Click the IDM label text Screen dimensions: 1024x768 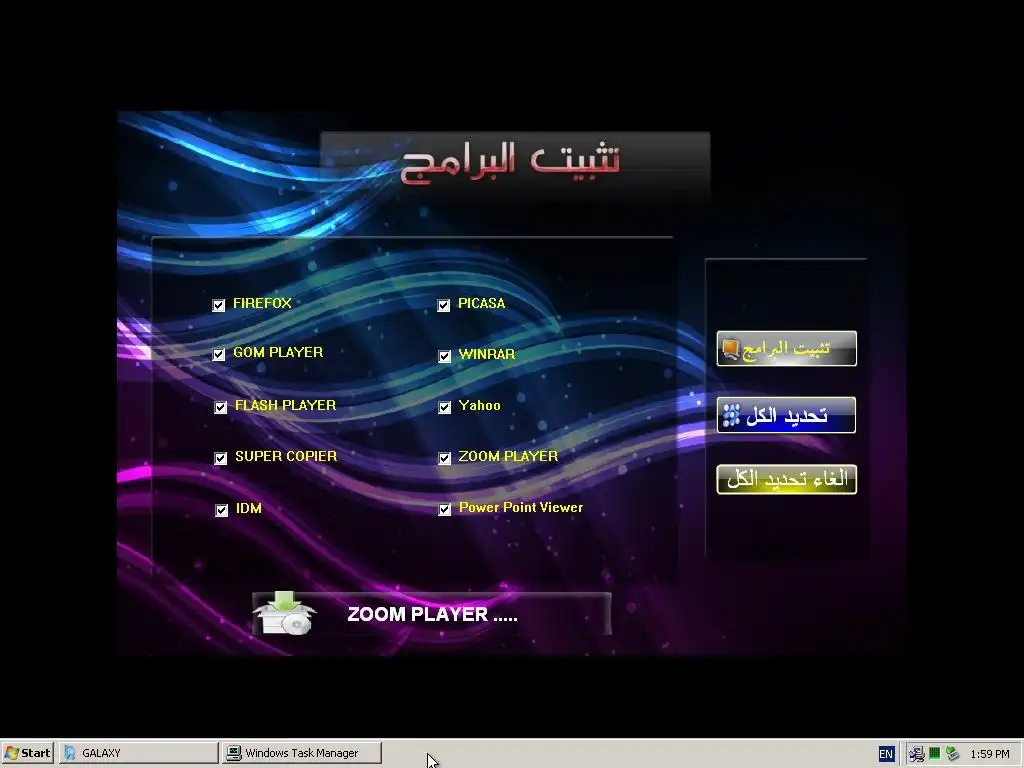[248, 508]
